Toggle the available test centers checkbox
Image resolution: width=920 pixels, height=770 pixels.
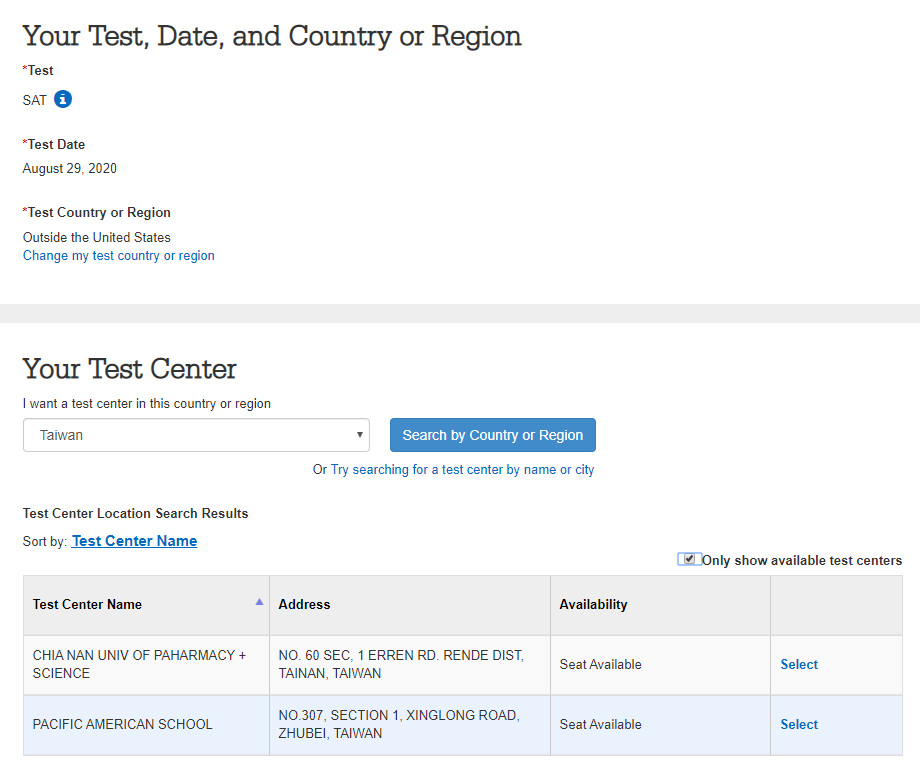click(689, 559)
